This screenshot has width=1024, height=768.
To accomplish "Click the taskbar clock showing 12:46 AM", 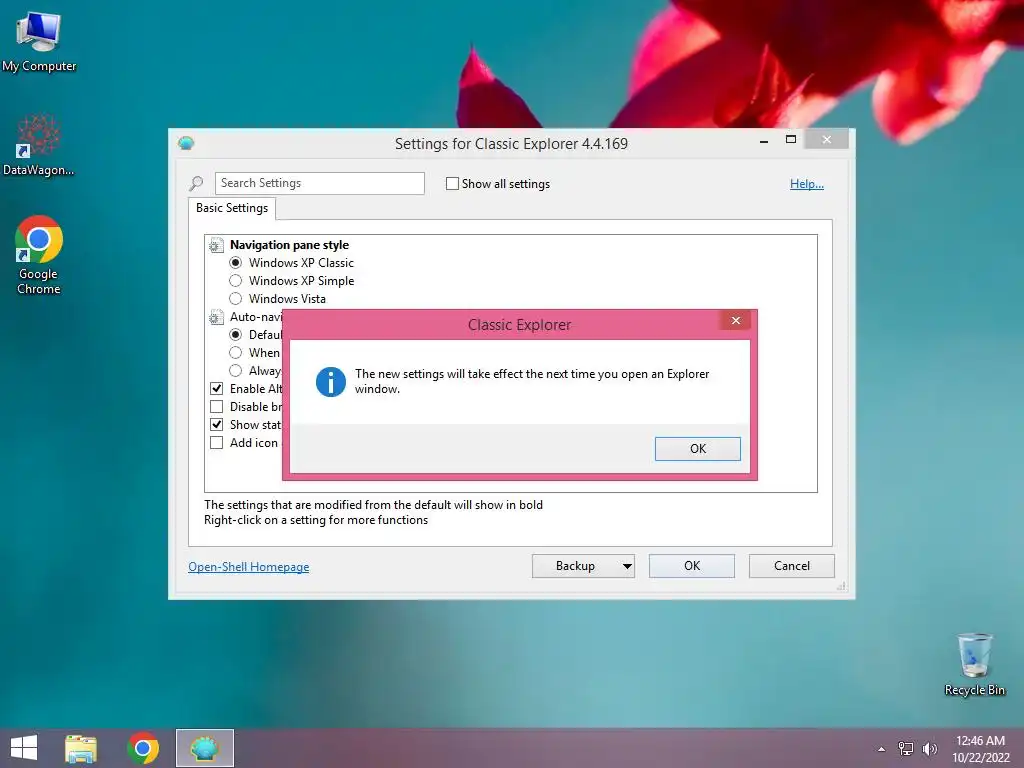I will point(980,748).
